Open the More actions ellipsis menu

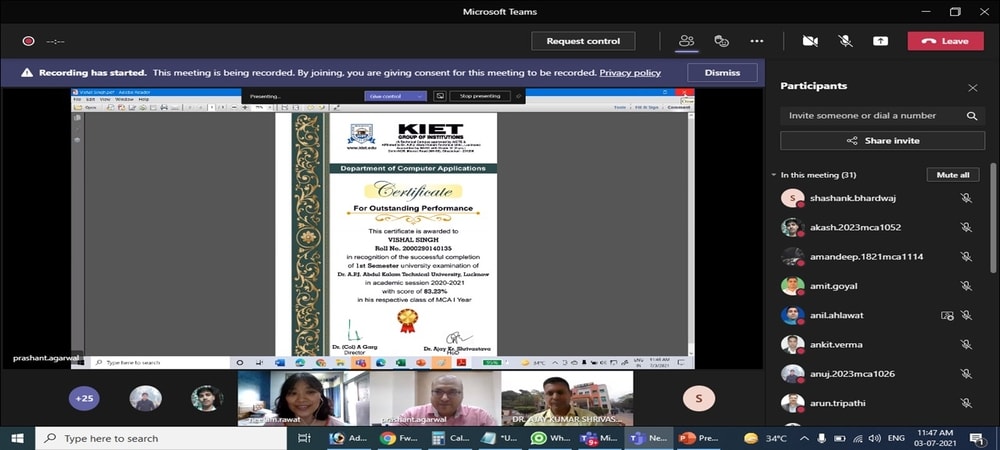[x=757, y=41]
